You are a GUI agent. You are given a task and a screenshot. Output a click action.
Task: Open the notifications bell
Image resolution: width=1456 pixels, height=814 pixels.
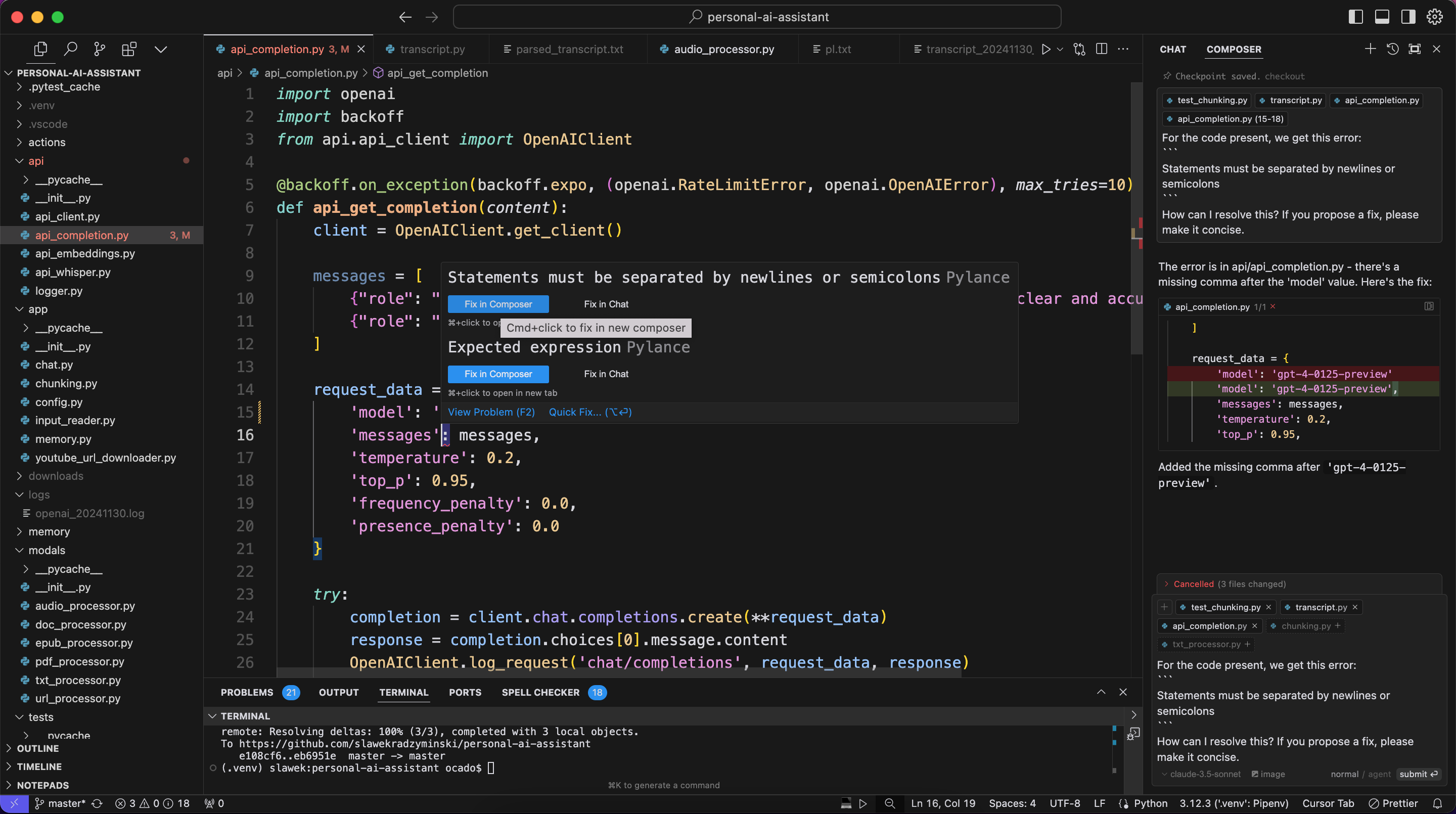coord(1437,803)
